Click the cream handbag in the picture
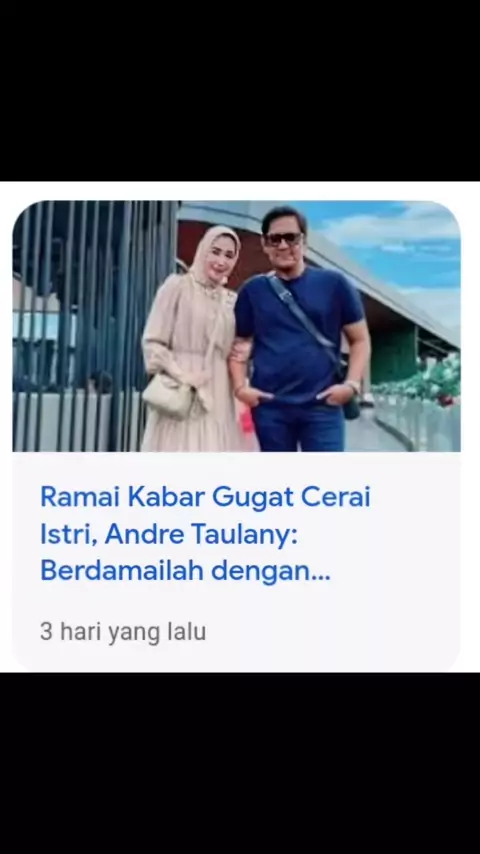This screenshot has height=854, width=480. click(x=168, y=395)
